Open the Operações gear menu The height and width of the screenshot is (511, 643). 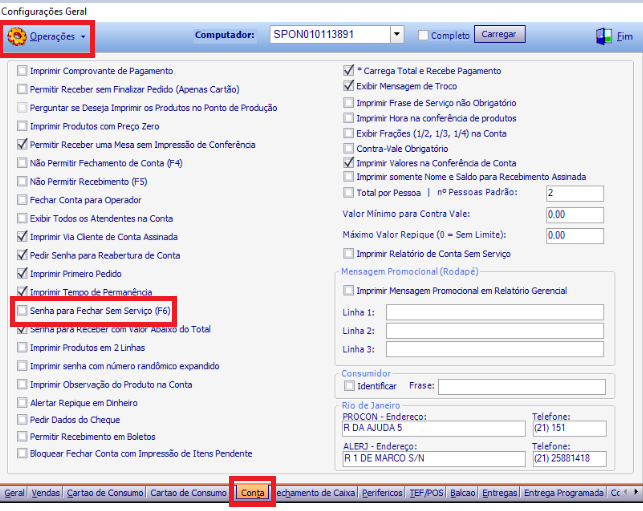pos(46,37)
